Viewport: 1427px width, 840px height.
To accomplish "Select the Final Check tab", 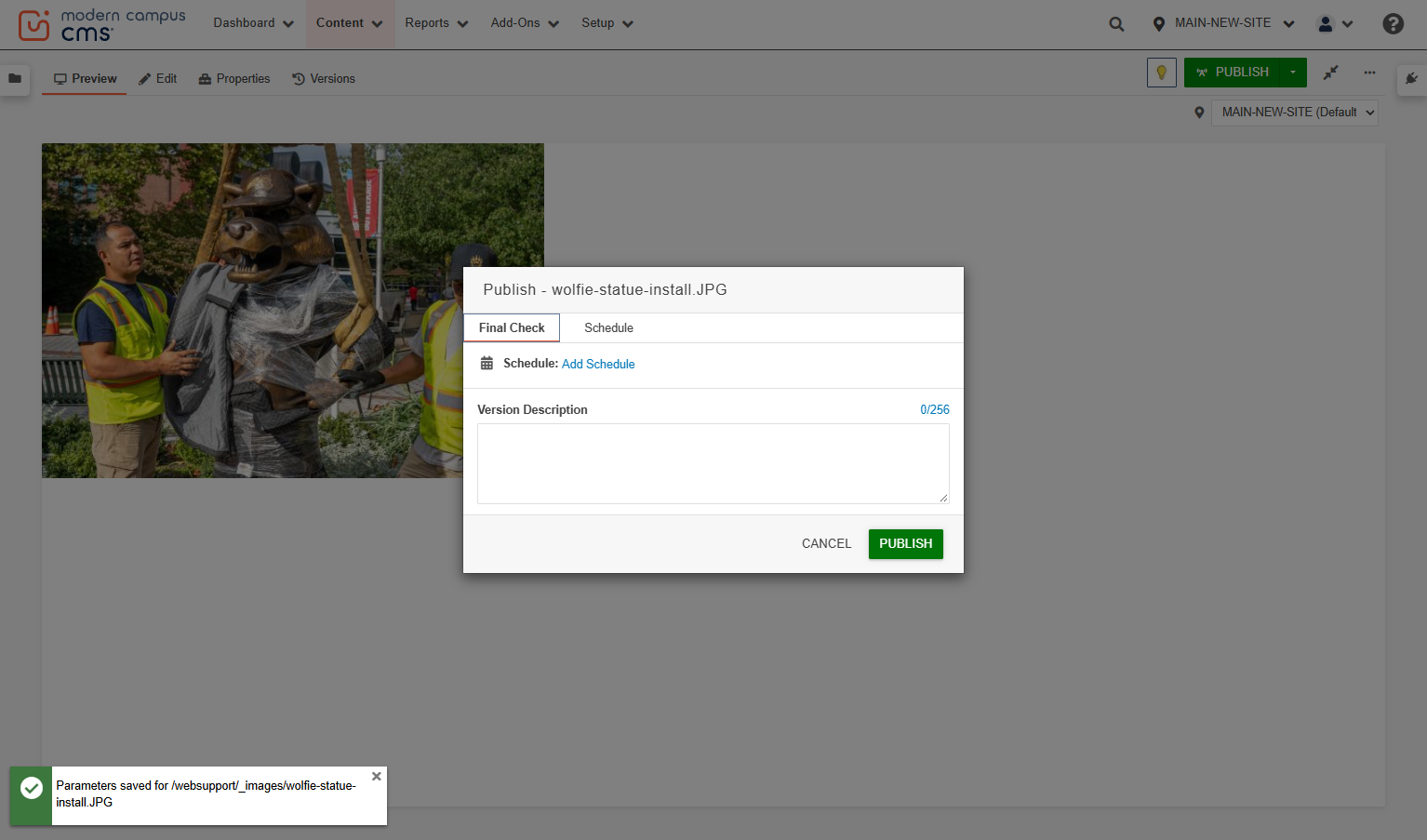I will [x=512, y=328].
